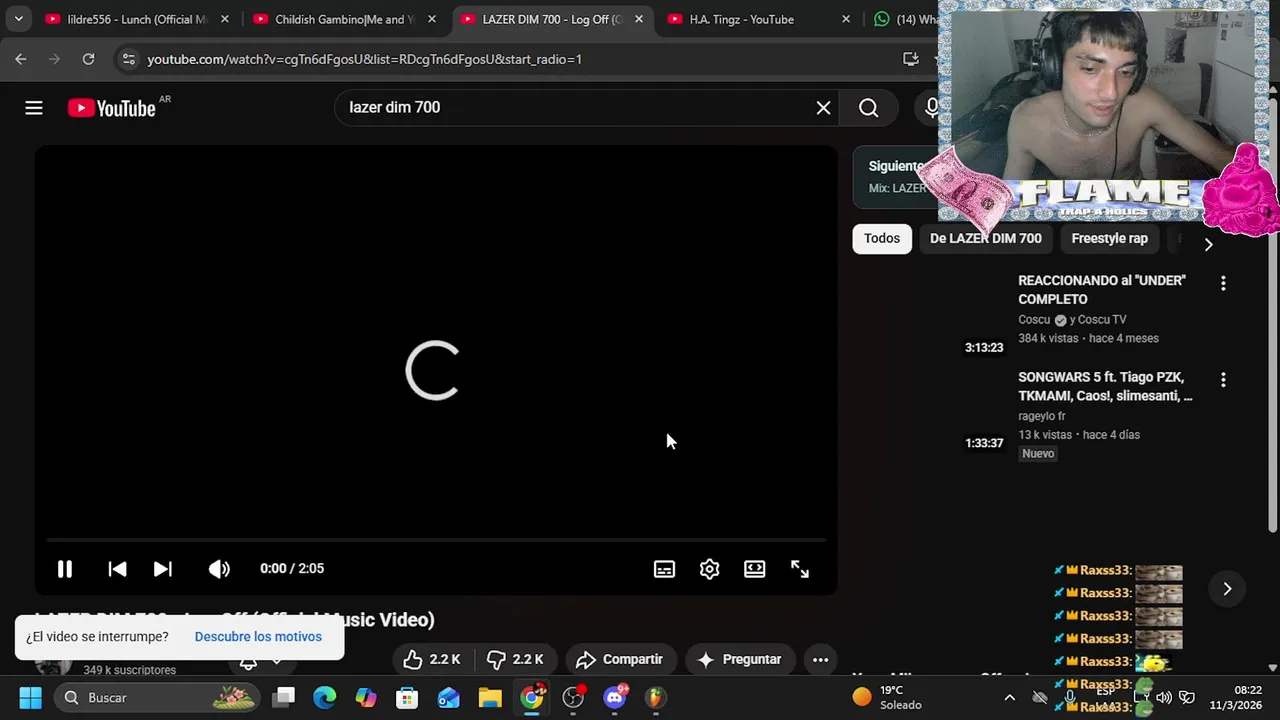Dislike the video with thumbs down
This screenshot has width=1280, height=720.
[515, 660]
